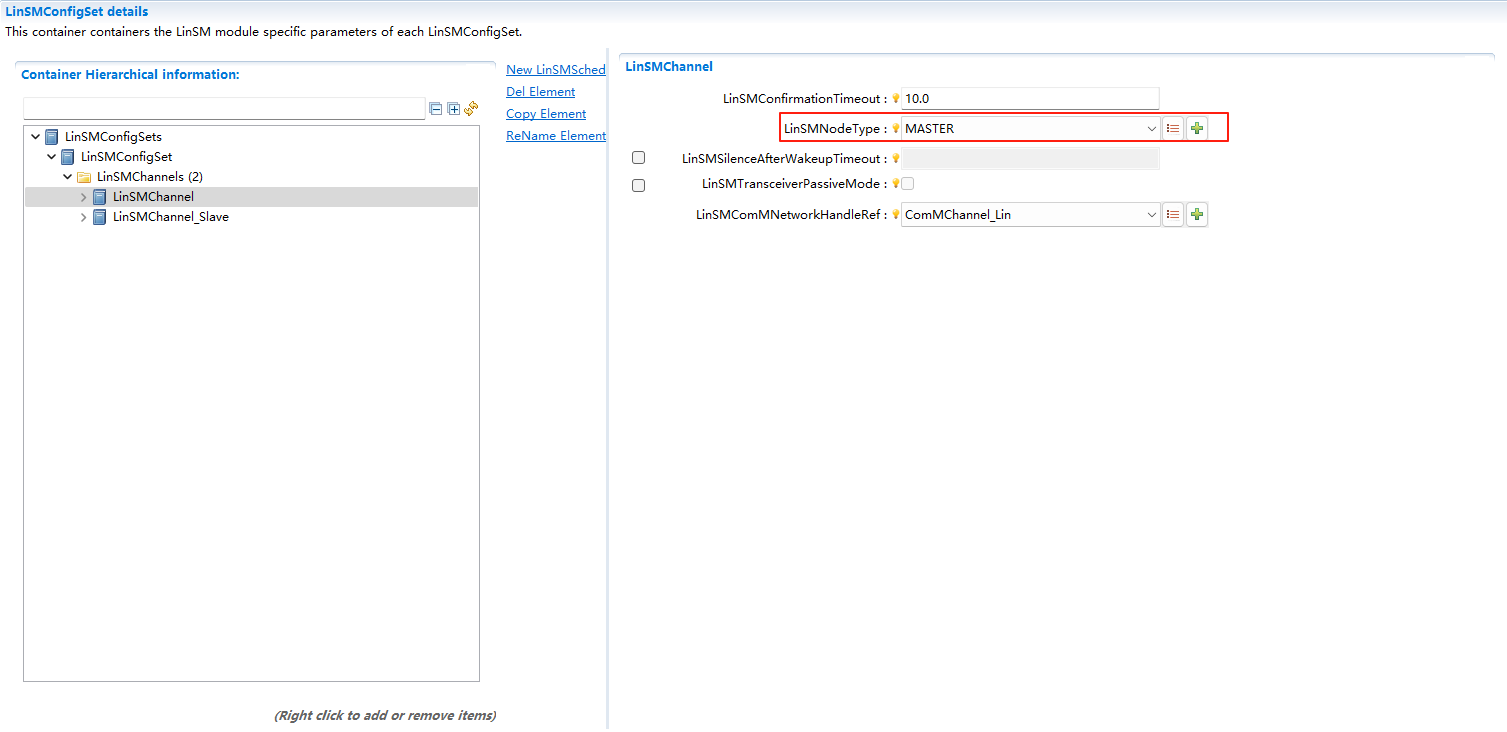Image resolution: width=1507 pixels, height=732 pixels.
Task: Click the Del Element link
Action: (x=540, y=92)
